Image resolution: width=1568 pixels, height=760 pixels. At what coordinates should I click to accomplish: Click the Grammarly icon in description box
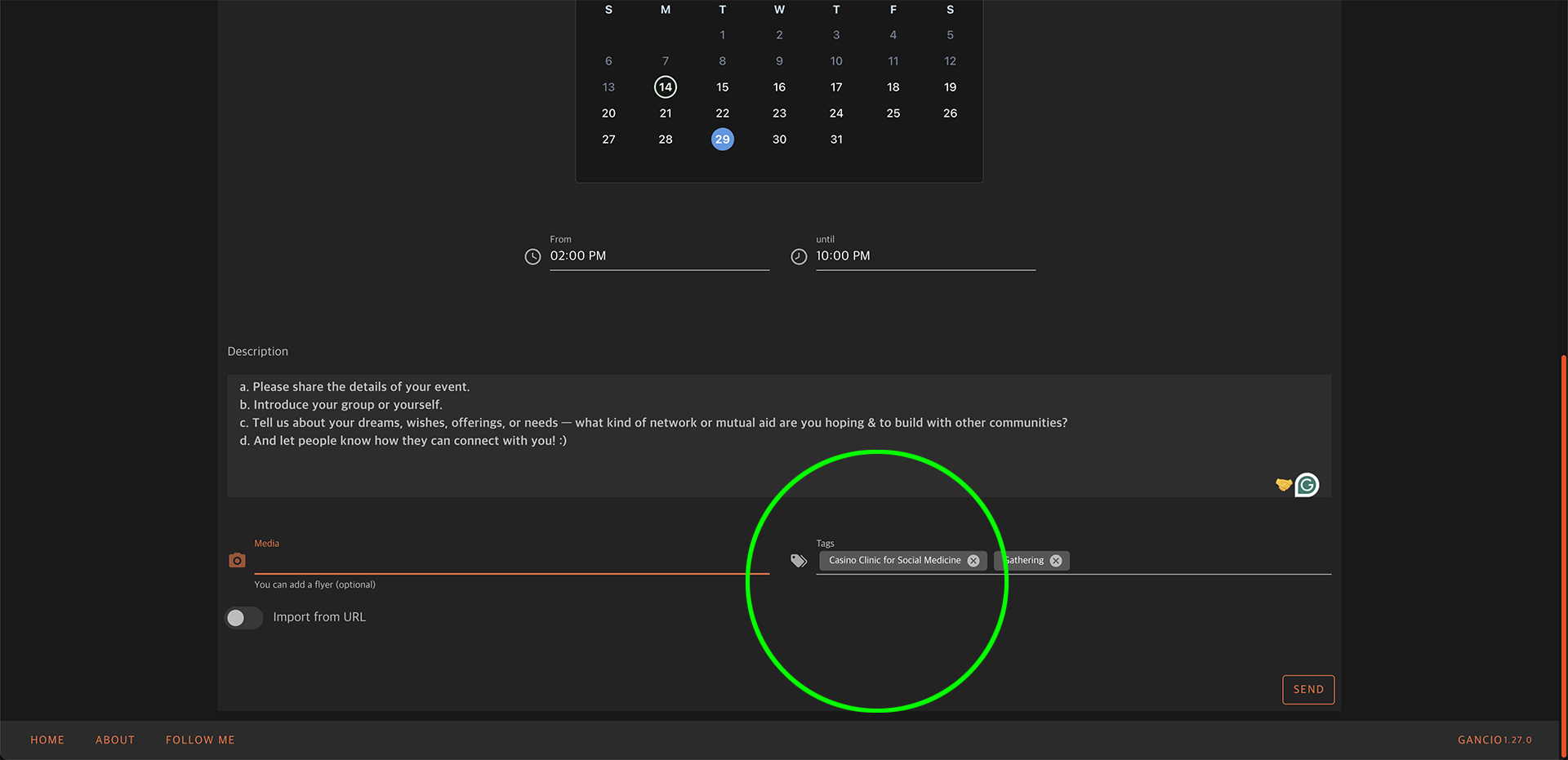pyautogui.click(x=1307, y=485)
